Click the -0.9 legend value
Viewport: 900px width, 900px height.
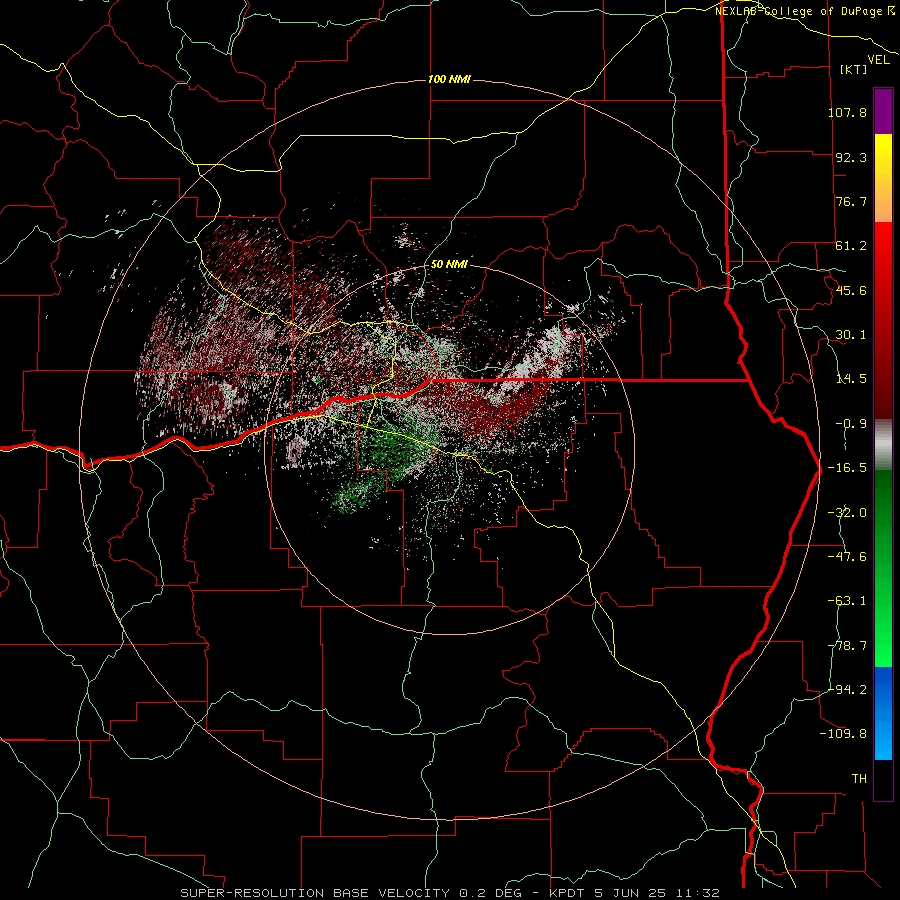click(851, 424)
